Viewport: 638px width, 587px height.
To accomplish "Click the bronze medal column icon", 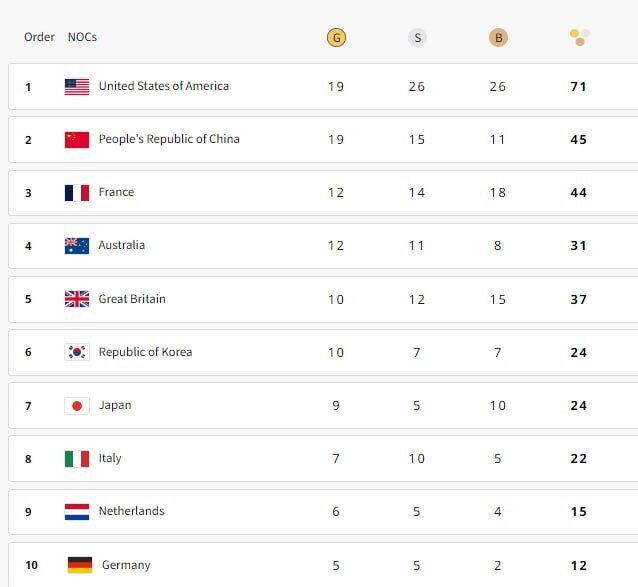I will [498, 38].
